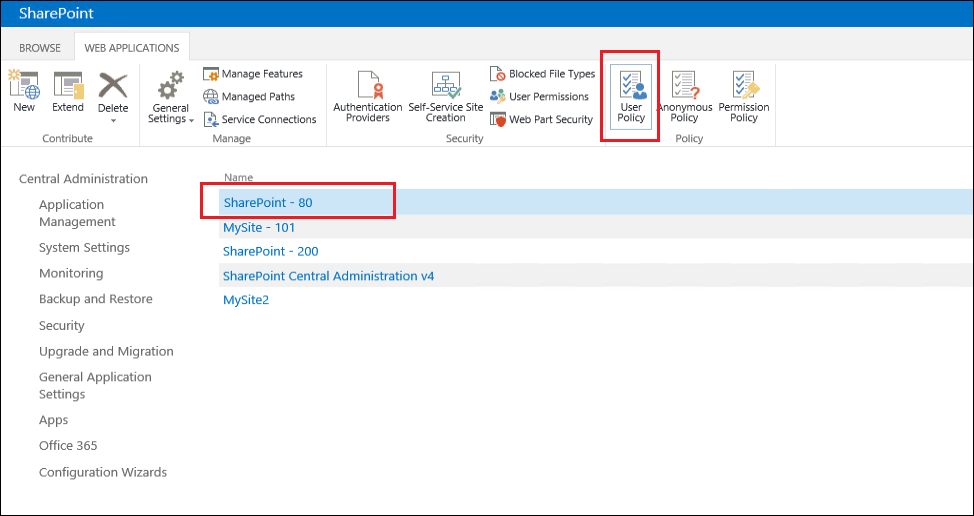Open Blocked File Types
Image resolution: width=974 pixels, height=516 pixels.
pos(542,74)
